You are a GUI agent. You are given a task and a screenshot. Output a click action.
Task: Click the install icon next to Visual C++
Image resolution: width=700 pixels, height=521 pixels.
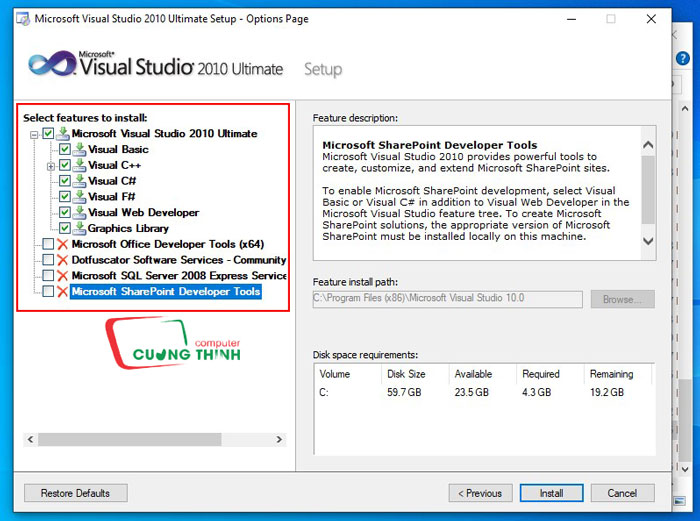coord(79,165)
